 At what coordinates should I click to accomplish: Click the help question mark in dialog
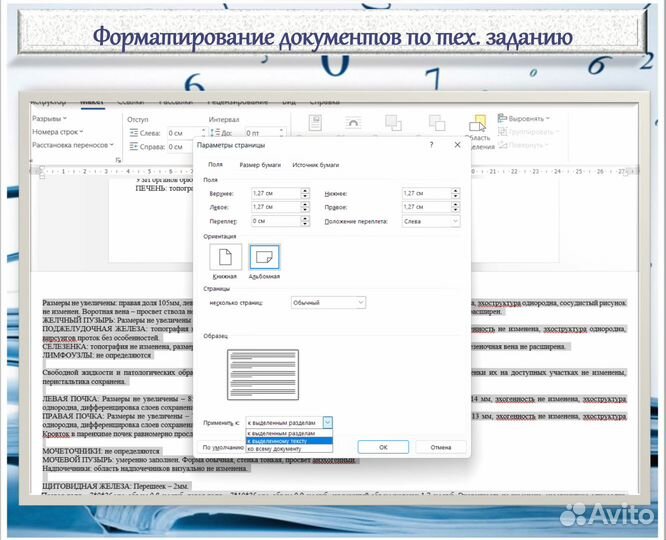[x=432, y=145]
